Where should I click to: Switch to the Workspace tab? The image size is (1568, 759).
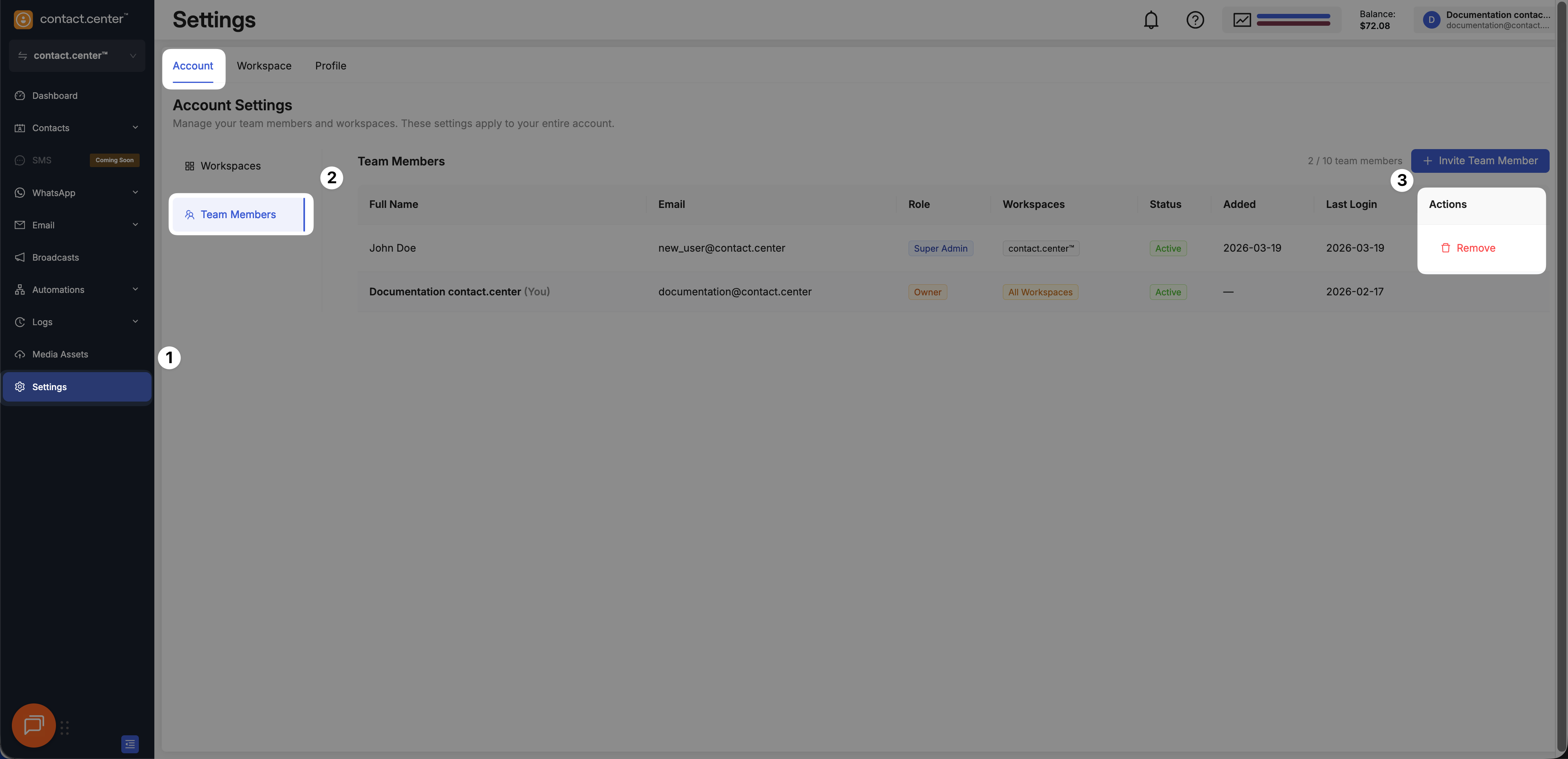tap(263, 66)
